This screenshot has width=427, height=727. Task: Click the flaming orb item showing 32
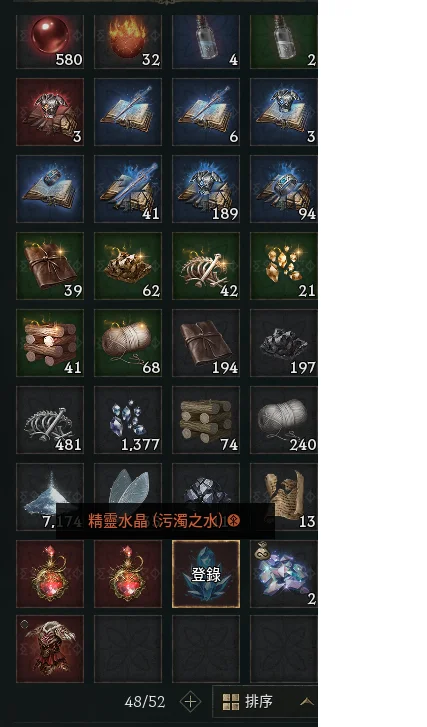click(128, 41)
